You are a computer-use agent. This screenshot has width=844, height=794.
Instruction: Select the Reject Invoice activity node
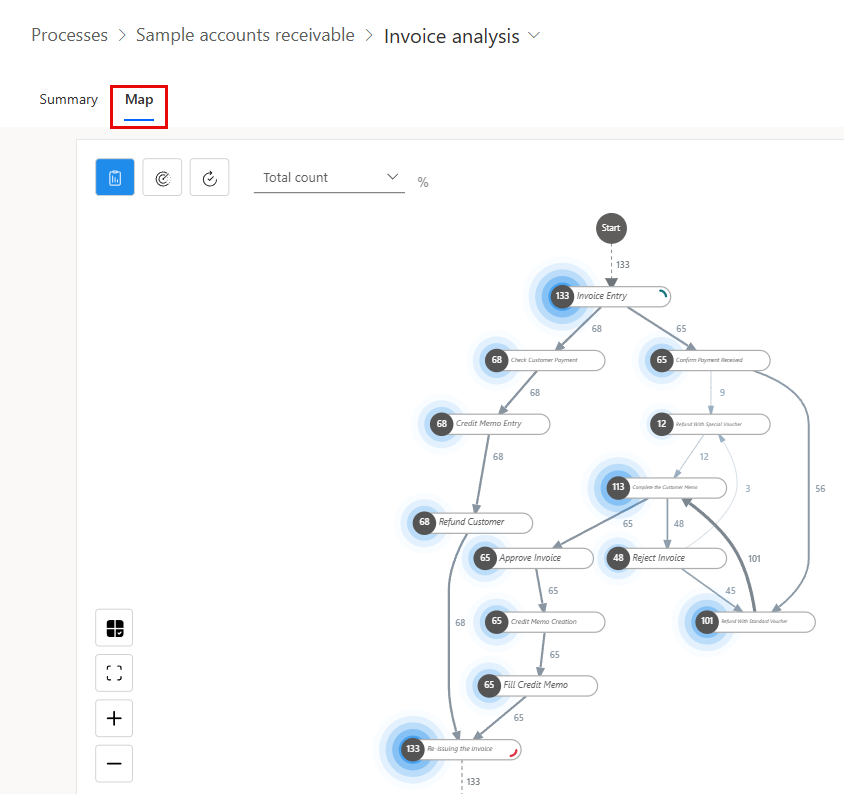(666, 558)
